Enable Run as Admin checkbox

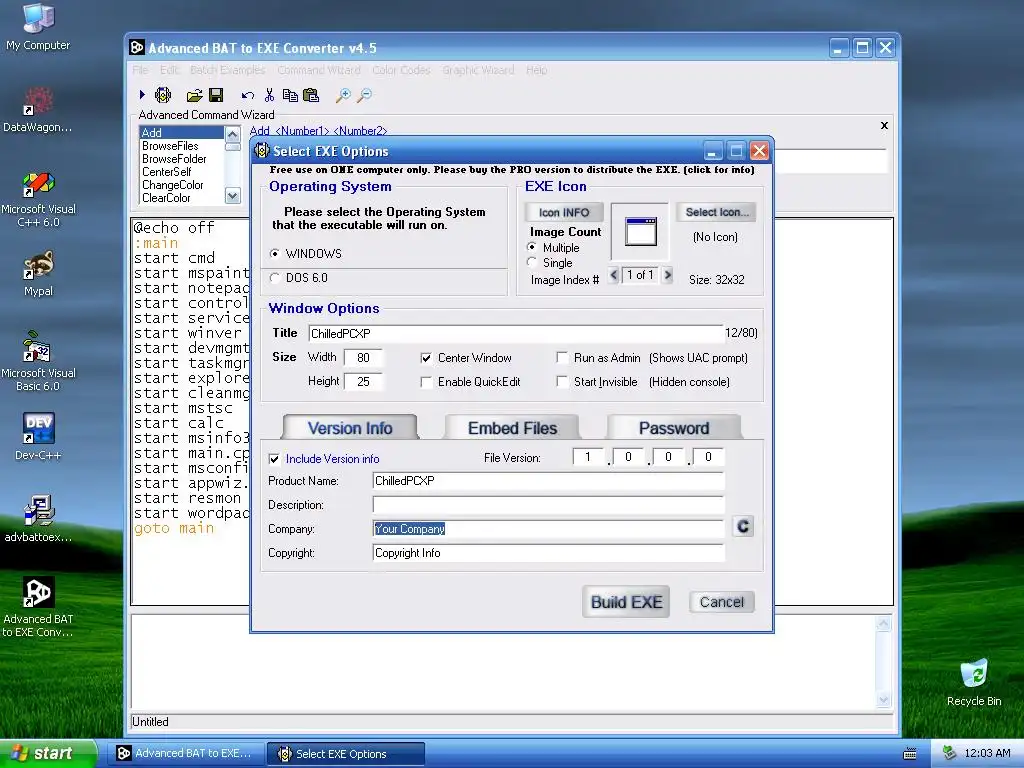click(x=562, y=357)
